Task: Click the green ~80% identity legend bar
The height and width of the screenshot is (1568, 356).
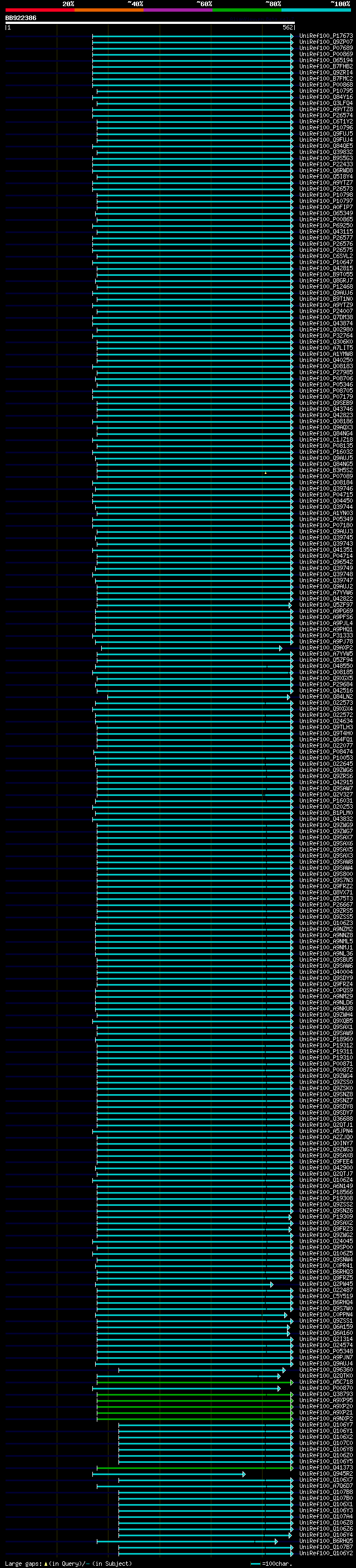Action: tap(247, 10)
